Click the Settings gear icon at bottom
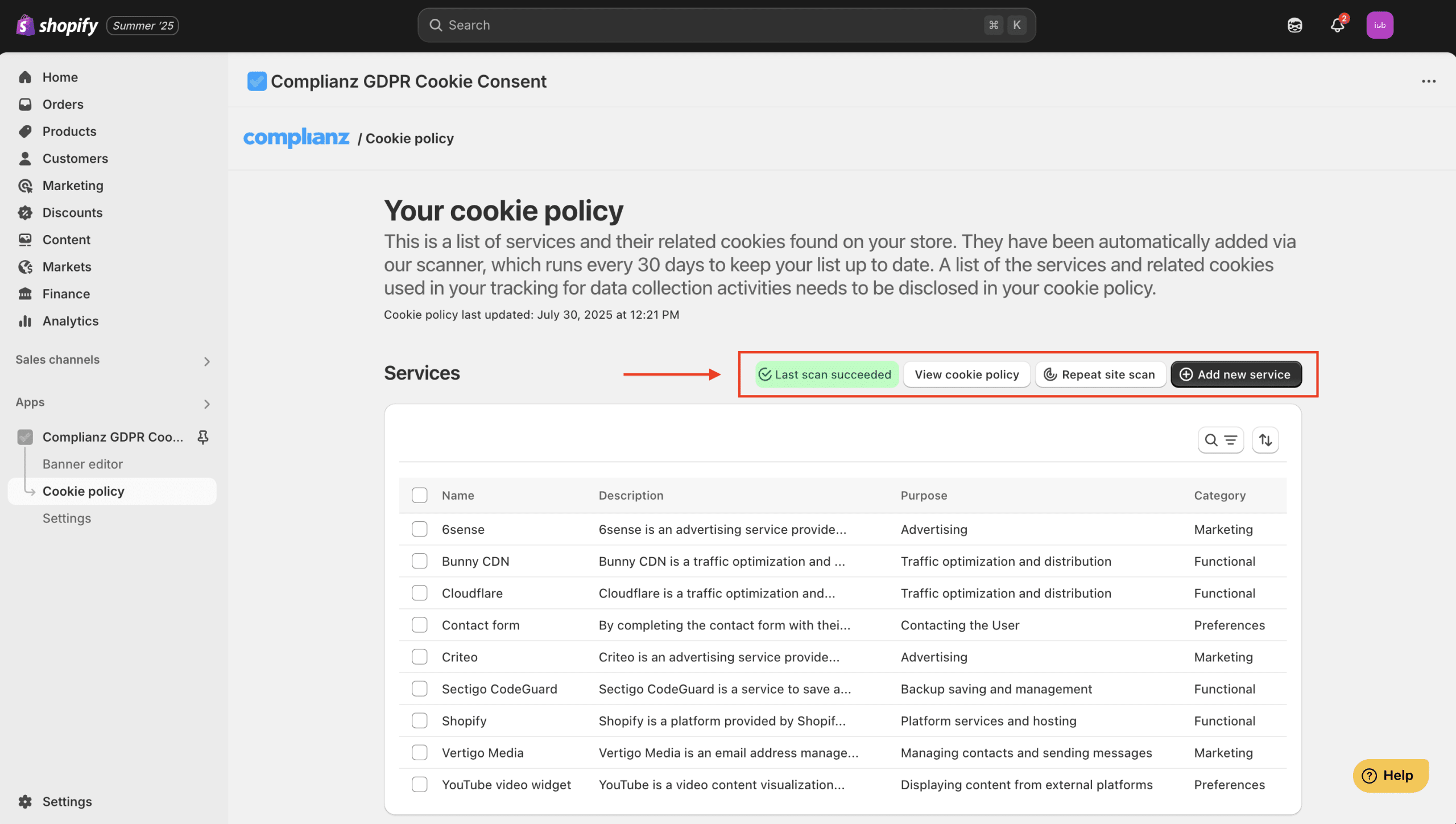 click(x=25, y=801)
